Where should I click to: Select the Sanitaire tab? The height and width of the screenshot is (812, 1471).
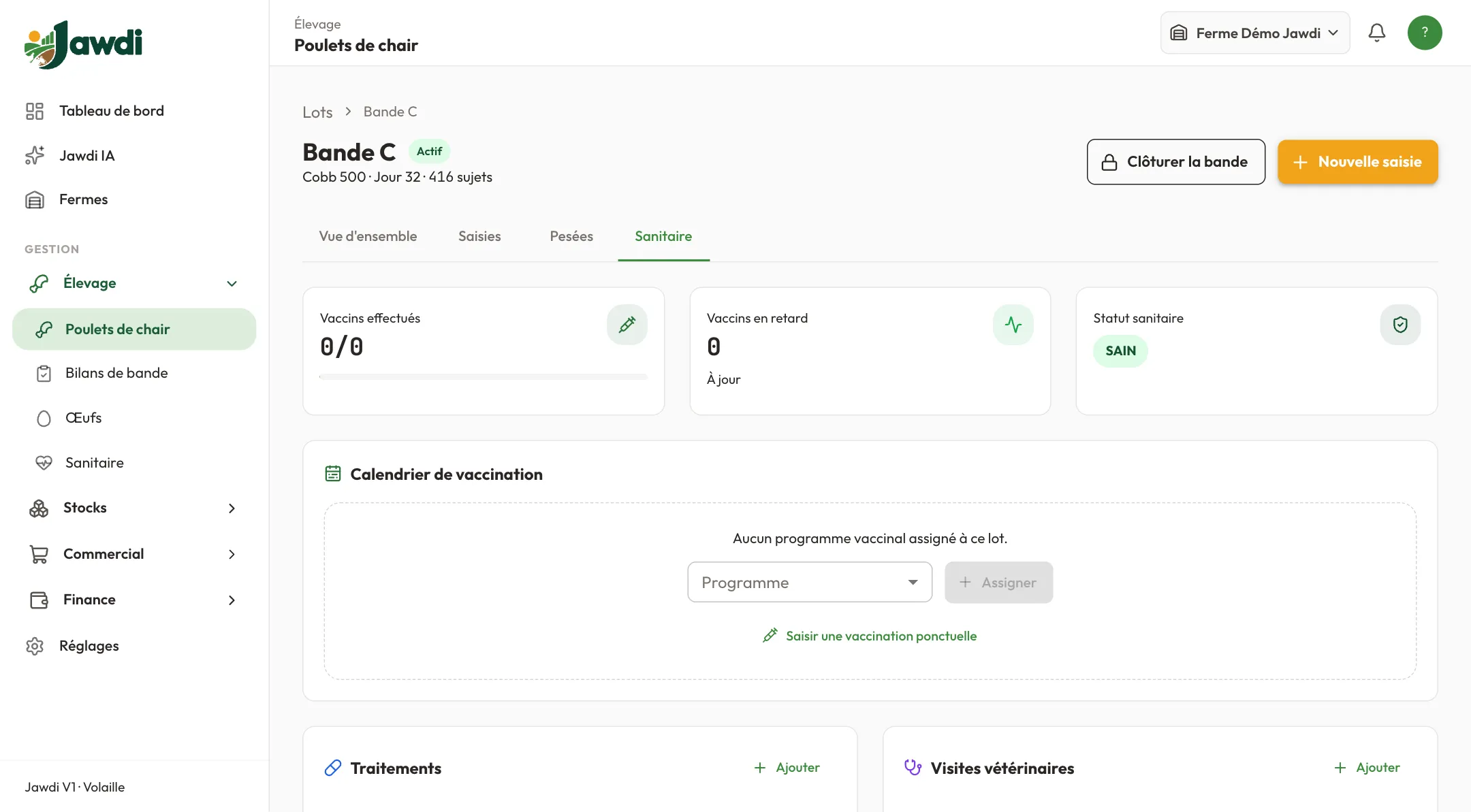point(663,236)
